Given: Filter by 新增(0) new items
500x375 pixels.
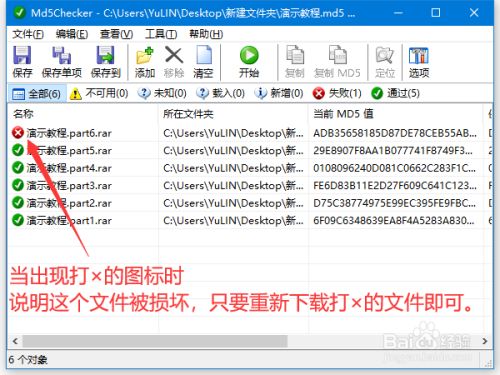Looking at the screenshot, I should [x=279, y=93].
